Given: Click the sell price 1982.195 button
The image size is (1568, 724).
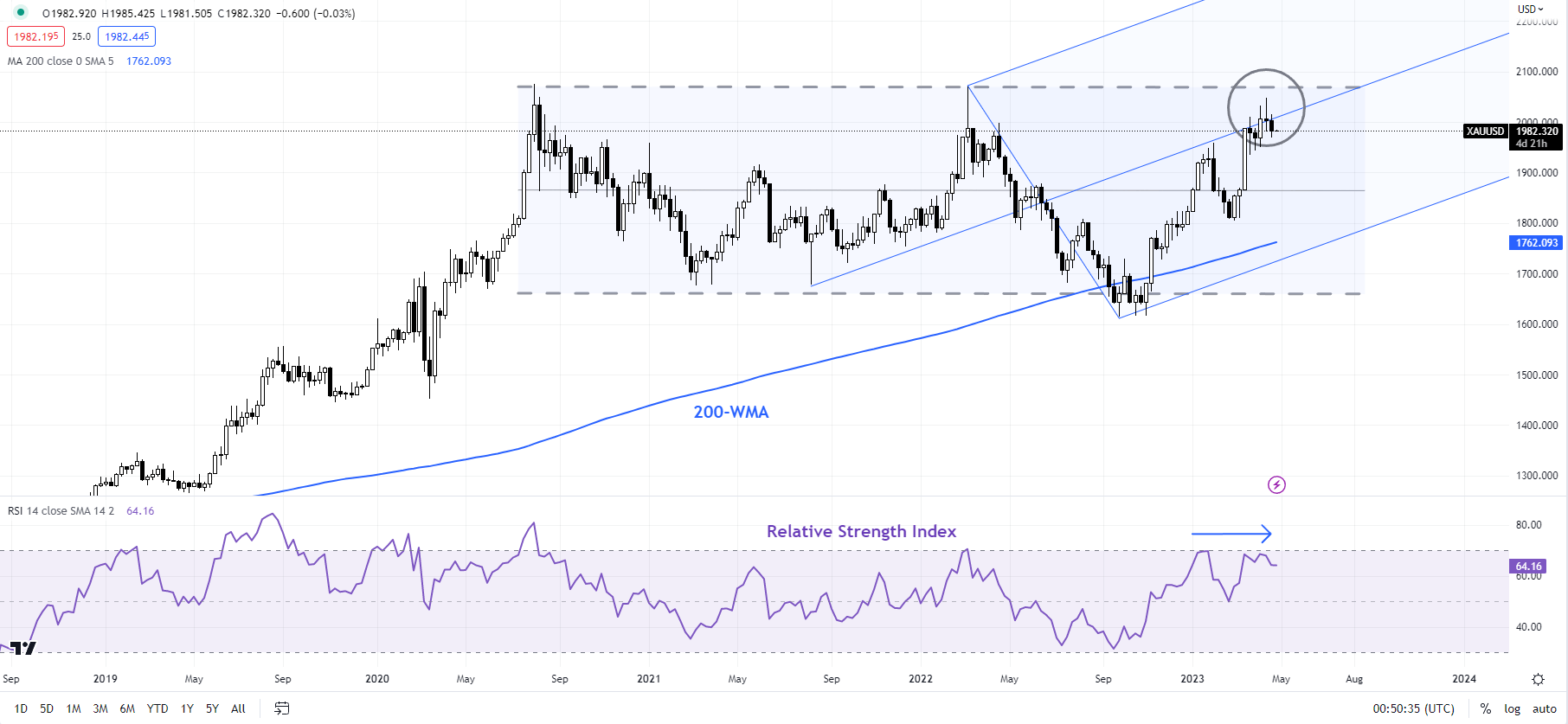Looking at the screenshot, I should click(35, 36).
